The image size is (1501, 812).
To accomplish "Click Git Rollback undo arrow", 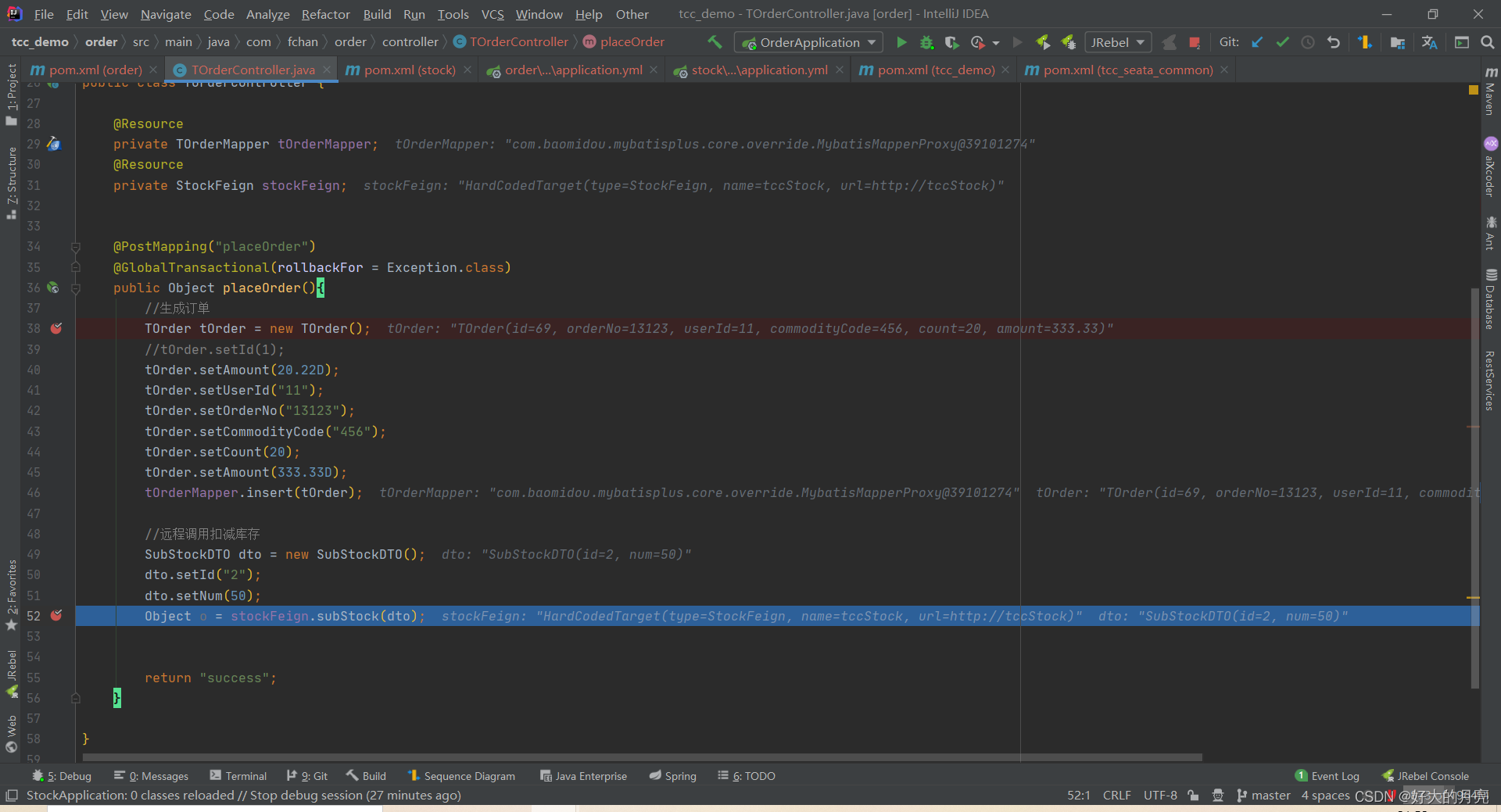I will (x=1334, y=42).
